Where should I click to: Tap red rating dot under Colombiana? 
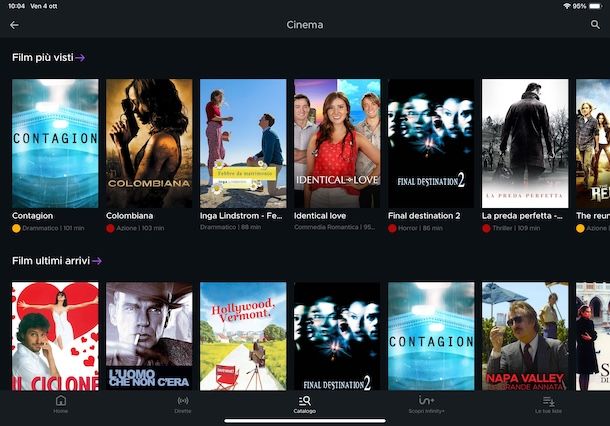pos(110,228)
